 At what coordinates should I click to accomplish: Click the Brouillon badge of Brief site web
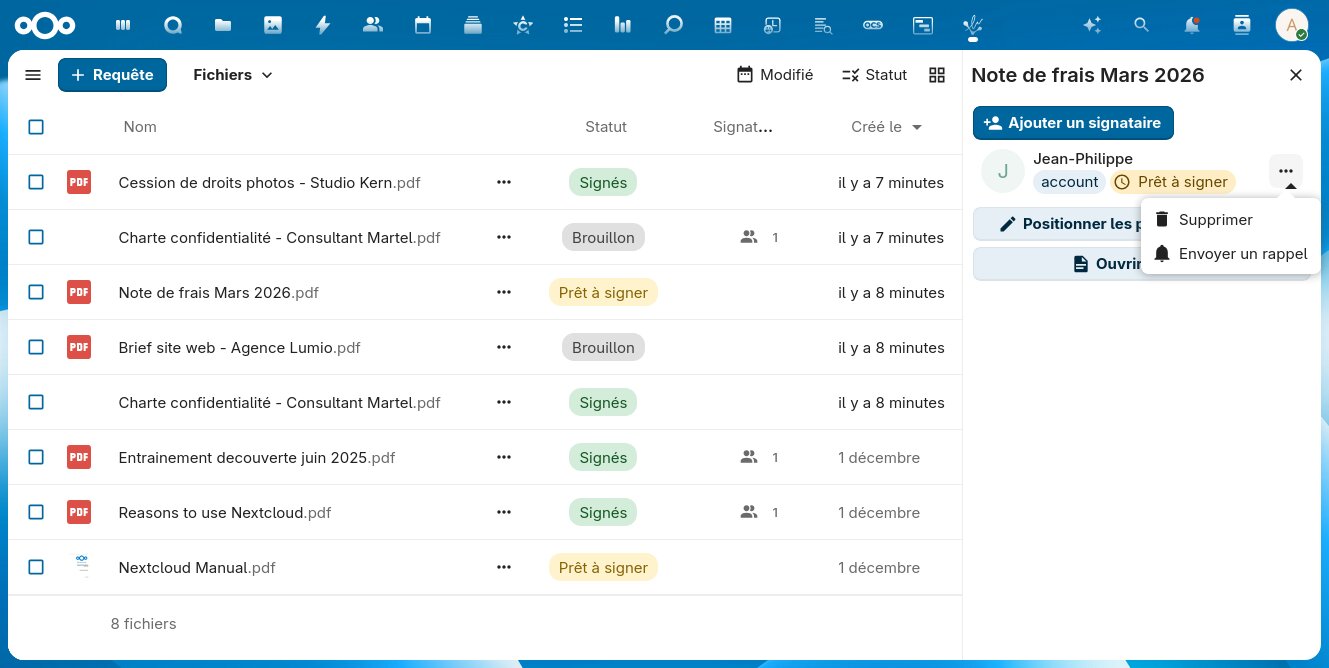[x=603, y=347]
